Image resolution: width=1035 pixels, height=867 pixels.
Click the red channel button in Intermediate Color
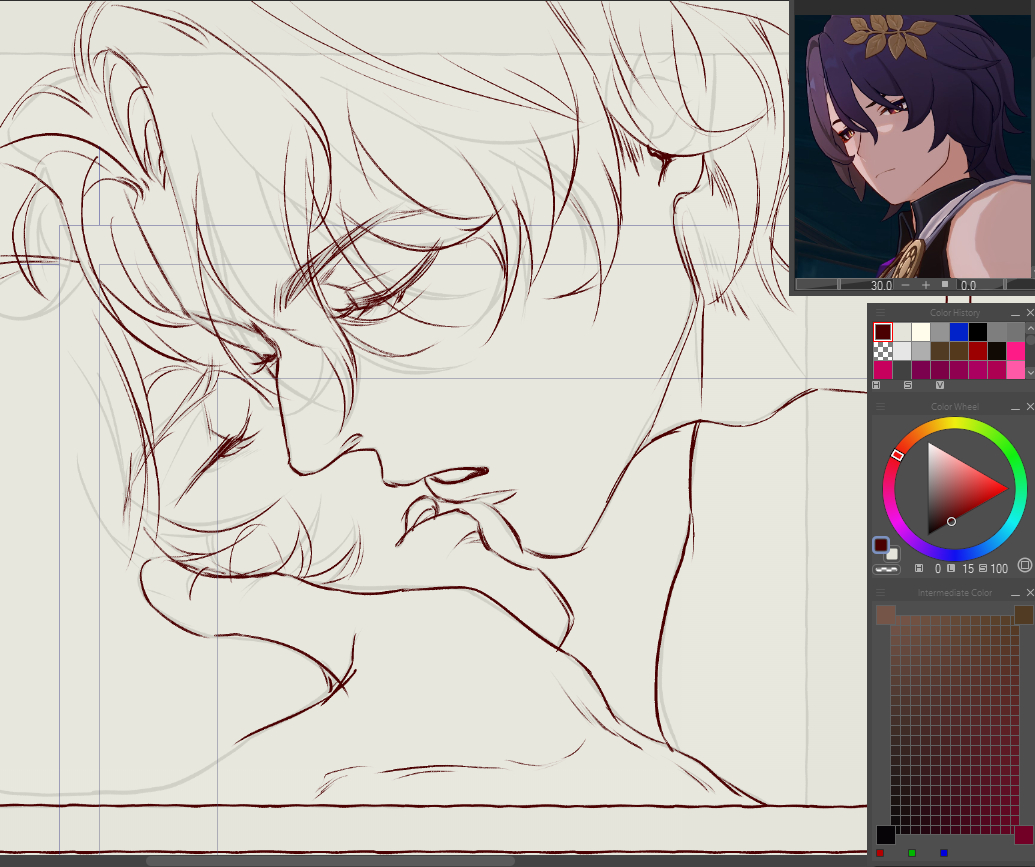(880, 853)
